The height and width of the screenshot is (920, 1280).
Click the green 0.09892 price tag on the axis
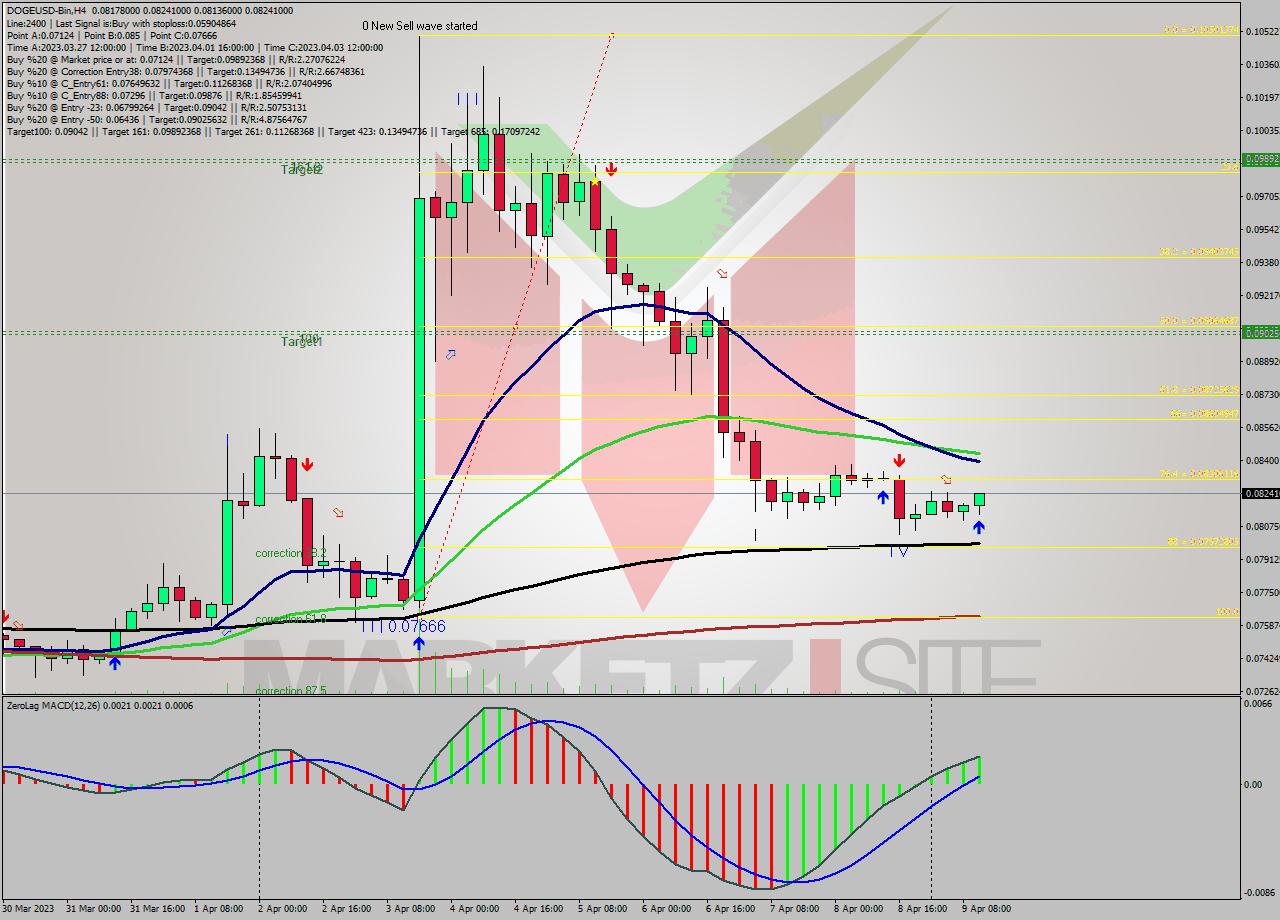(x=1260, y=159)
